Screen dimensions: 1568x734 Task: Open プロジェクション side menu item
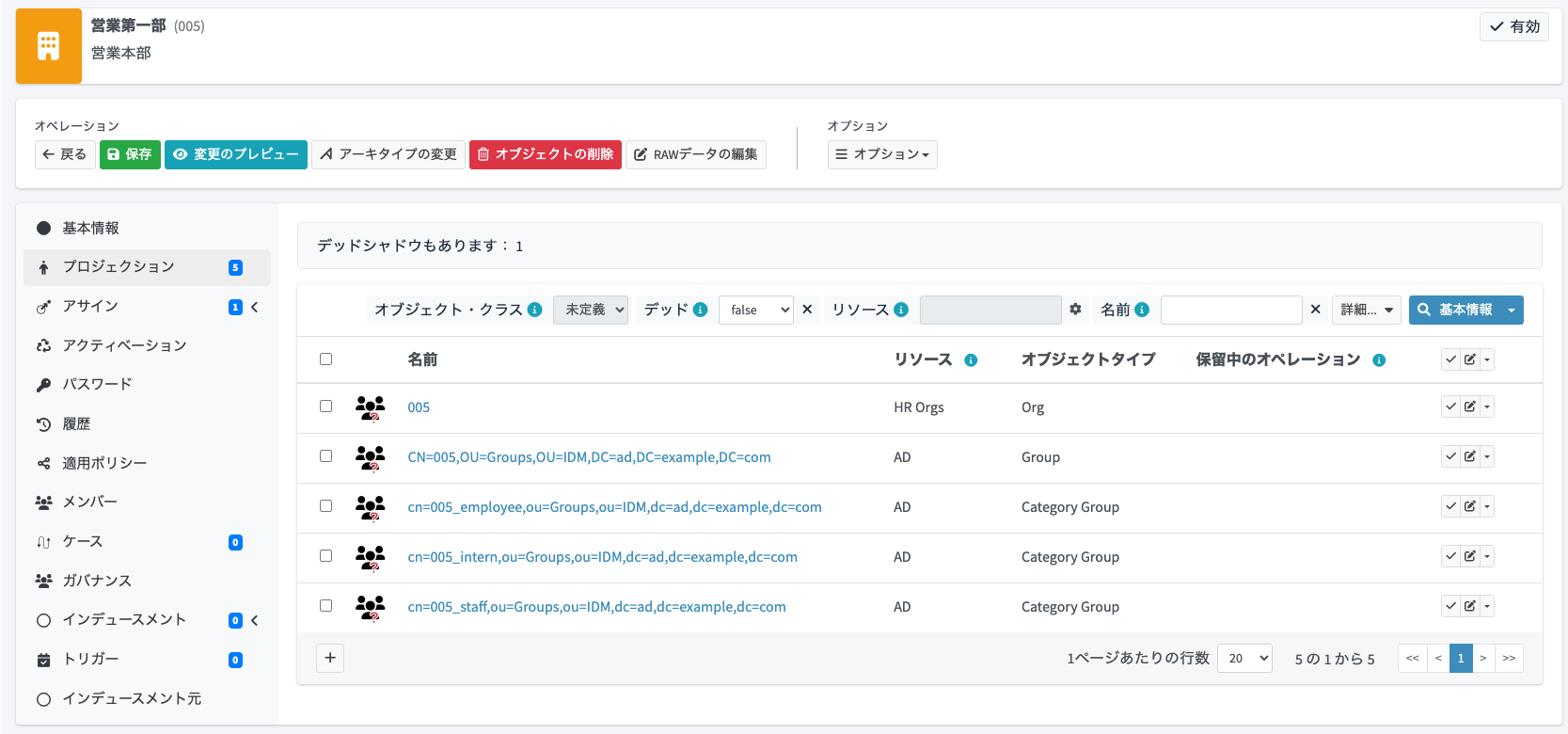pyautogui.click(x=147, y=267)
